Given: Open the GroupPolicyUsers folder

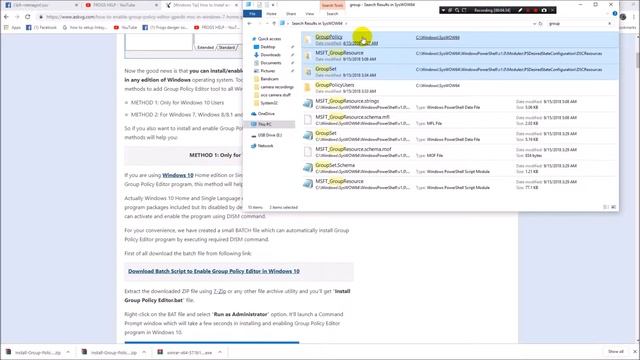Looking at the screenshot, I should [460, 88].
